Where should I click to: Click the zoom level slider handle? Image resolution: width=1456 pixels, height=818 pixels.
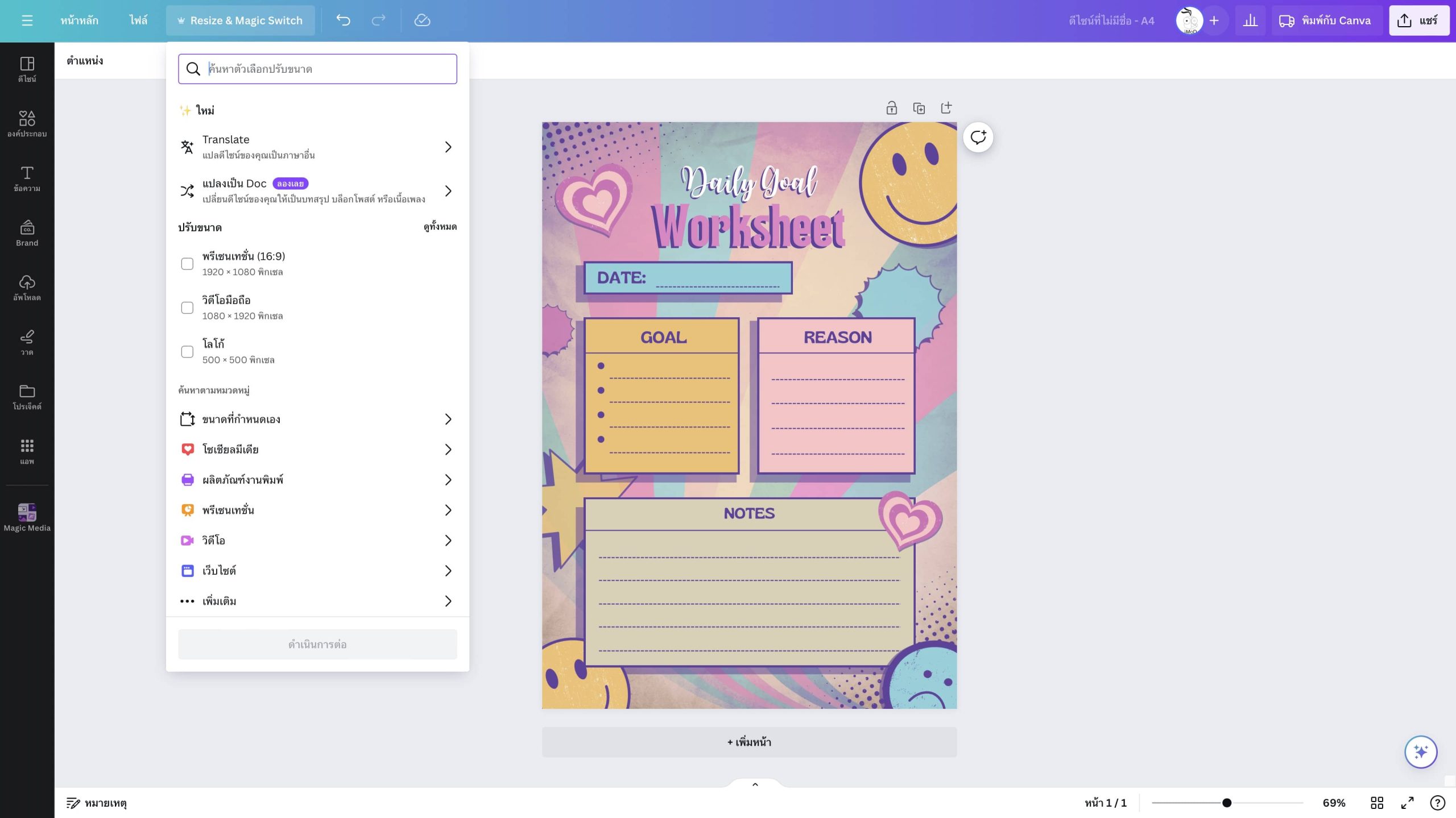coord(1227,803)
